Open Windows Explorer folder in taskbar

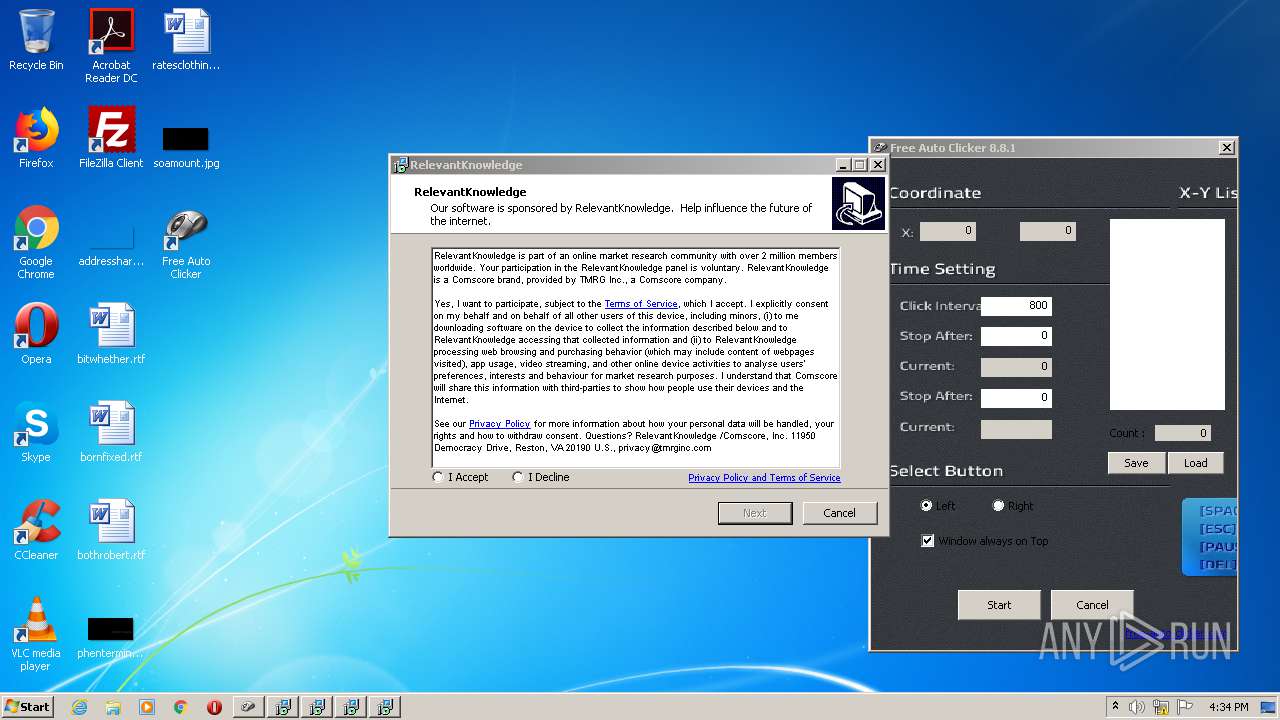pyautogui.click(x=113, y=707)
